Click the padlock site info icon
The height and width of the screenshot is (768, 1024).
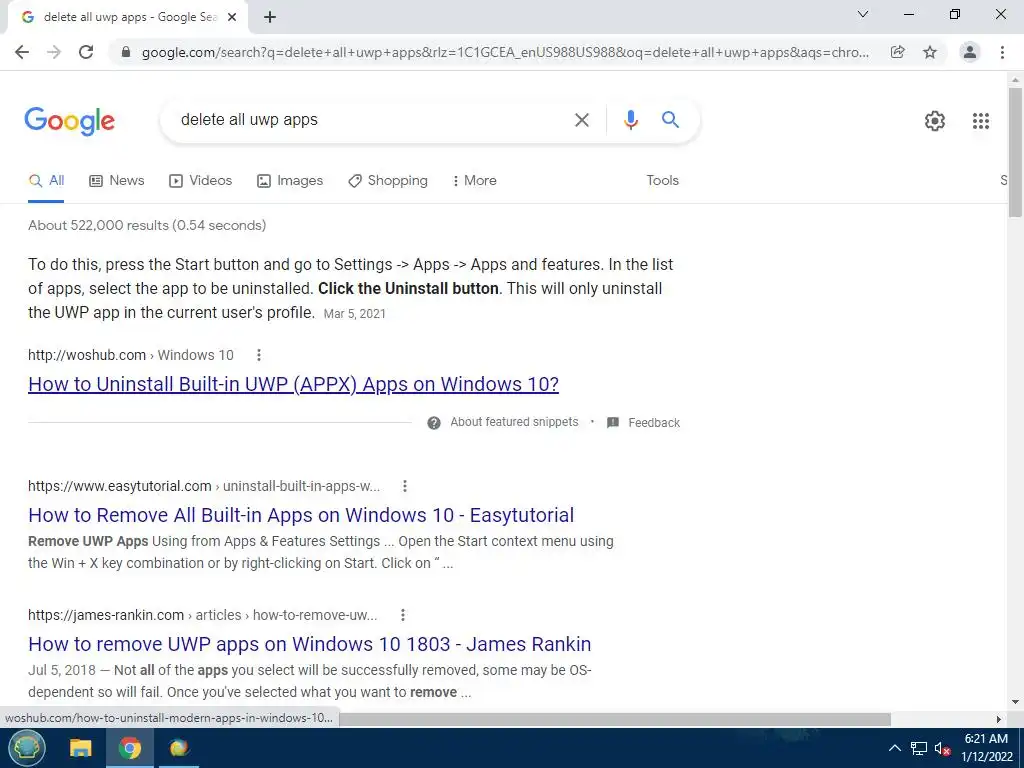[126, 52]
